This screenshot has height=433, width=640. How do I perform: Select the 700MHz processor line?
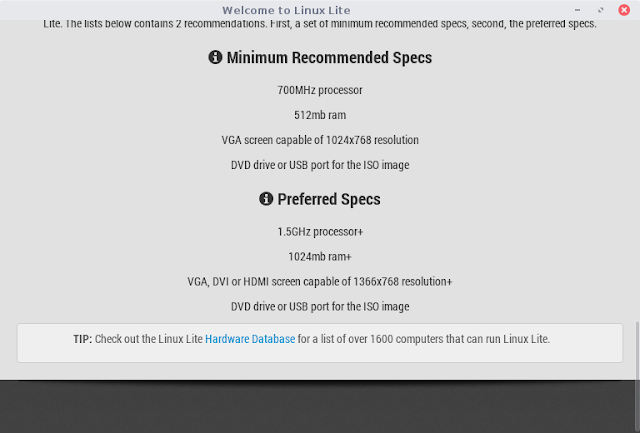coord(320,90)
